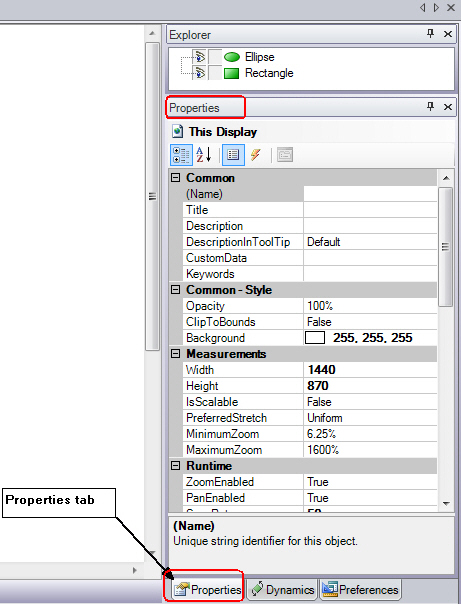Toggle the lock box beside Ellipse
Viewport: 461px width, 604px height.
[x=215, y=57]
